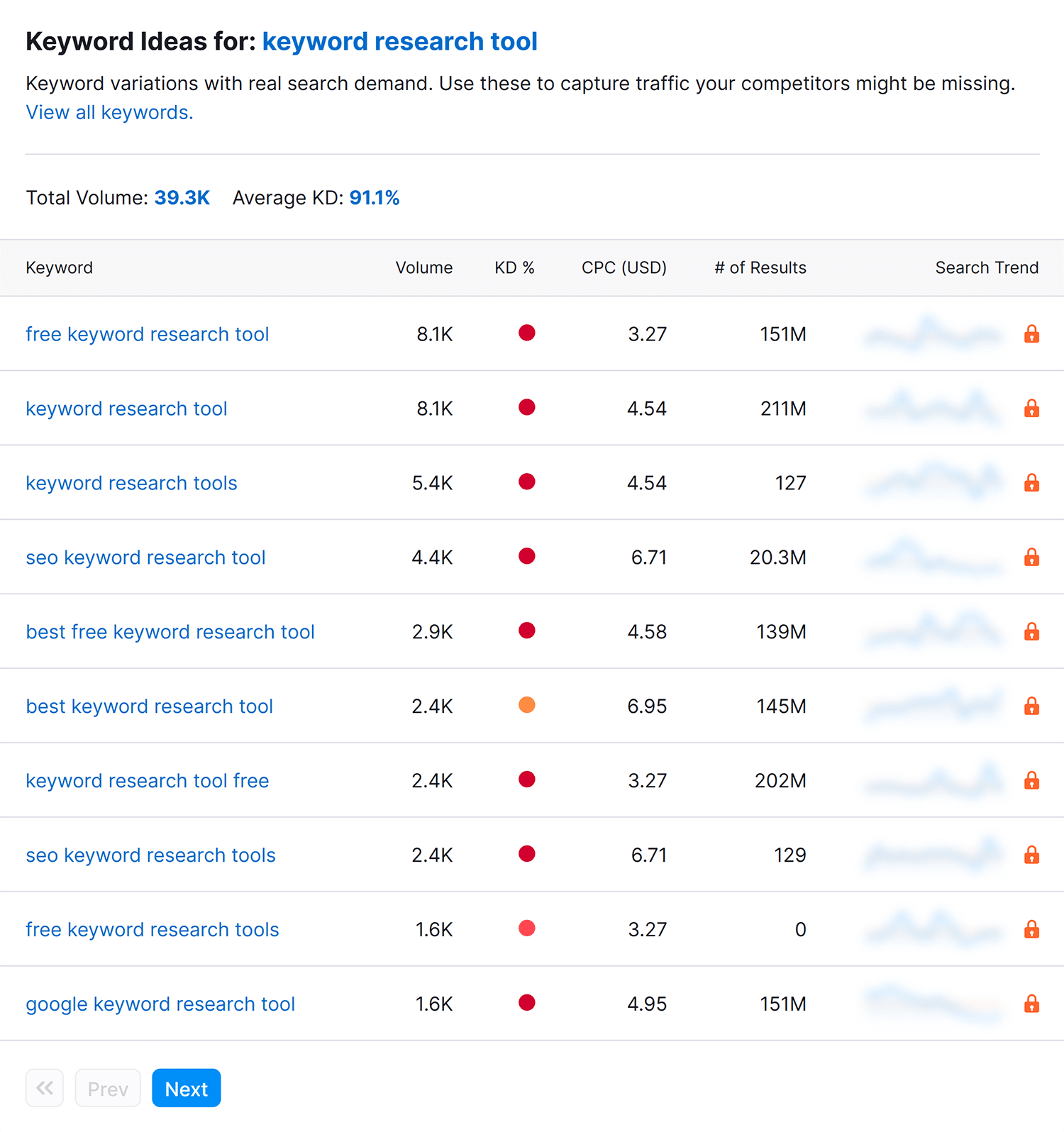Screen dimensions: 1064x1132
Task: Click the Search Trend column header
Action: (987, 267)
